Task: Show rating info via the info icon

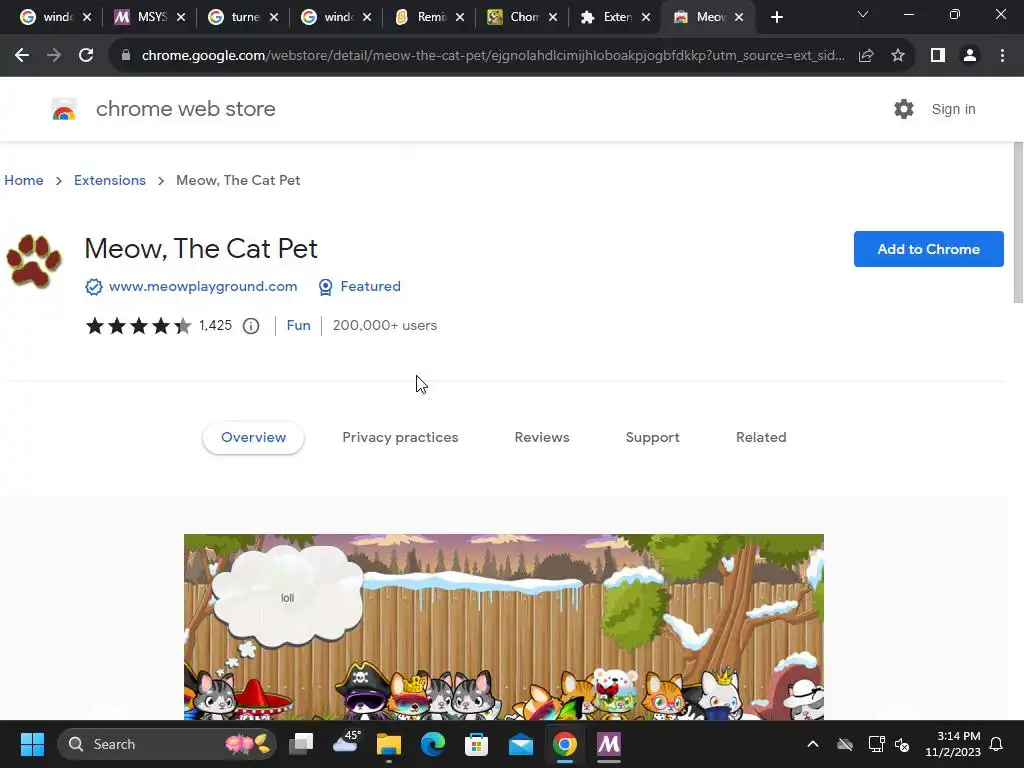Action: pos(251,326)
